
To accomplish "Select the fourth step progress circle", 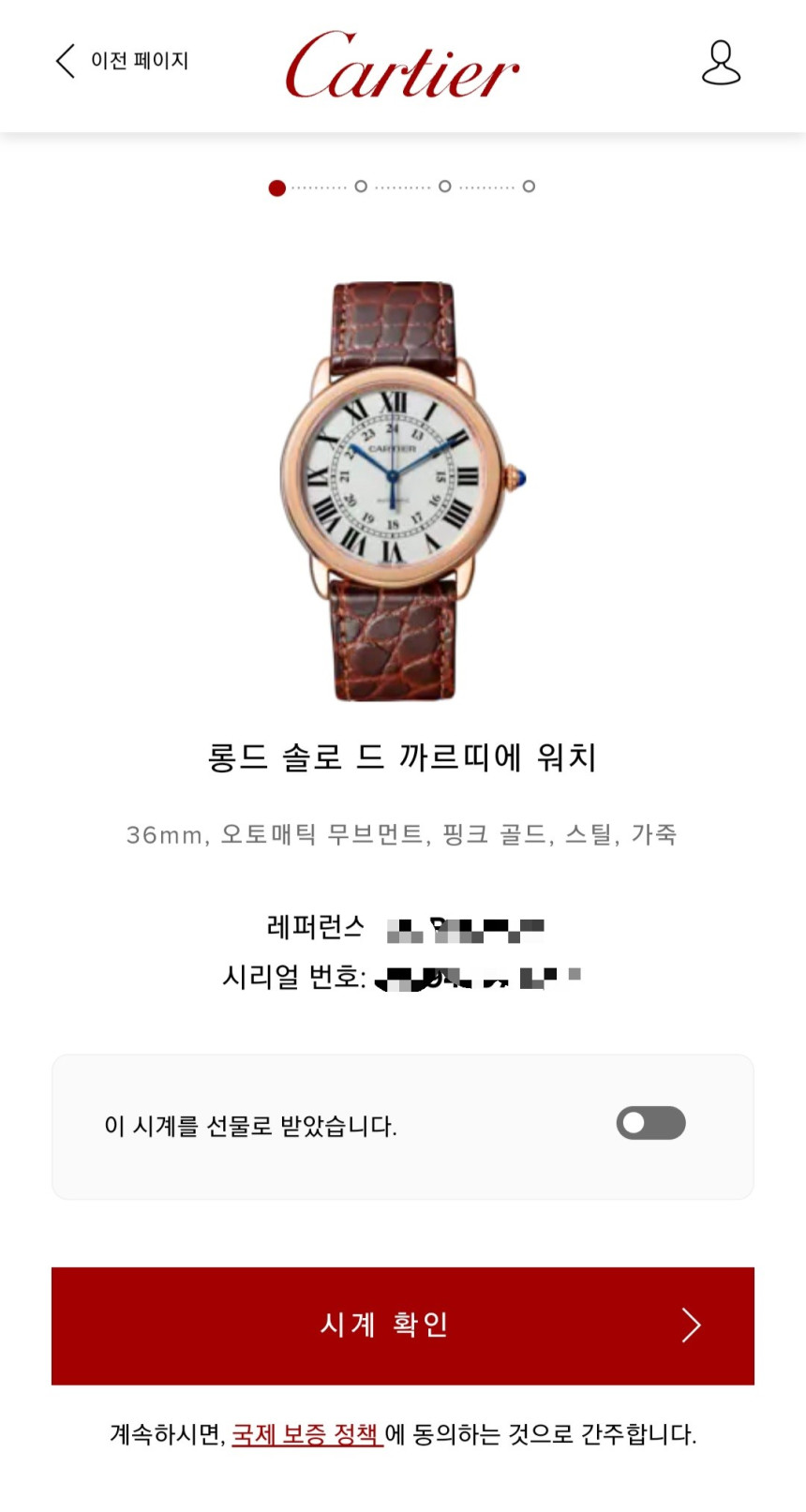I will [x=529, y=187].
